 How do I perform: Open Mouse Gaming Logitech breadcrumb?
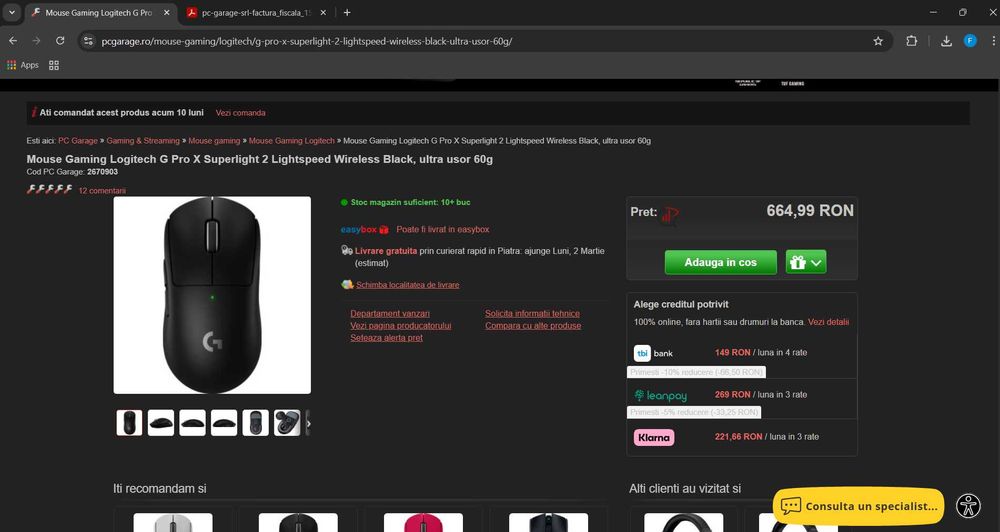tap(291, 141)
